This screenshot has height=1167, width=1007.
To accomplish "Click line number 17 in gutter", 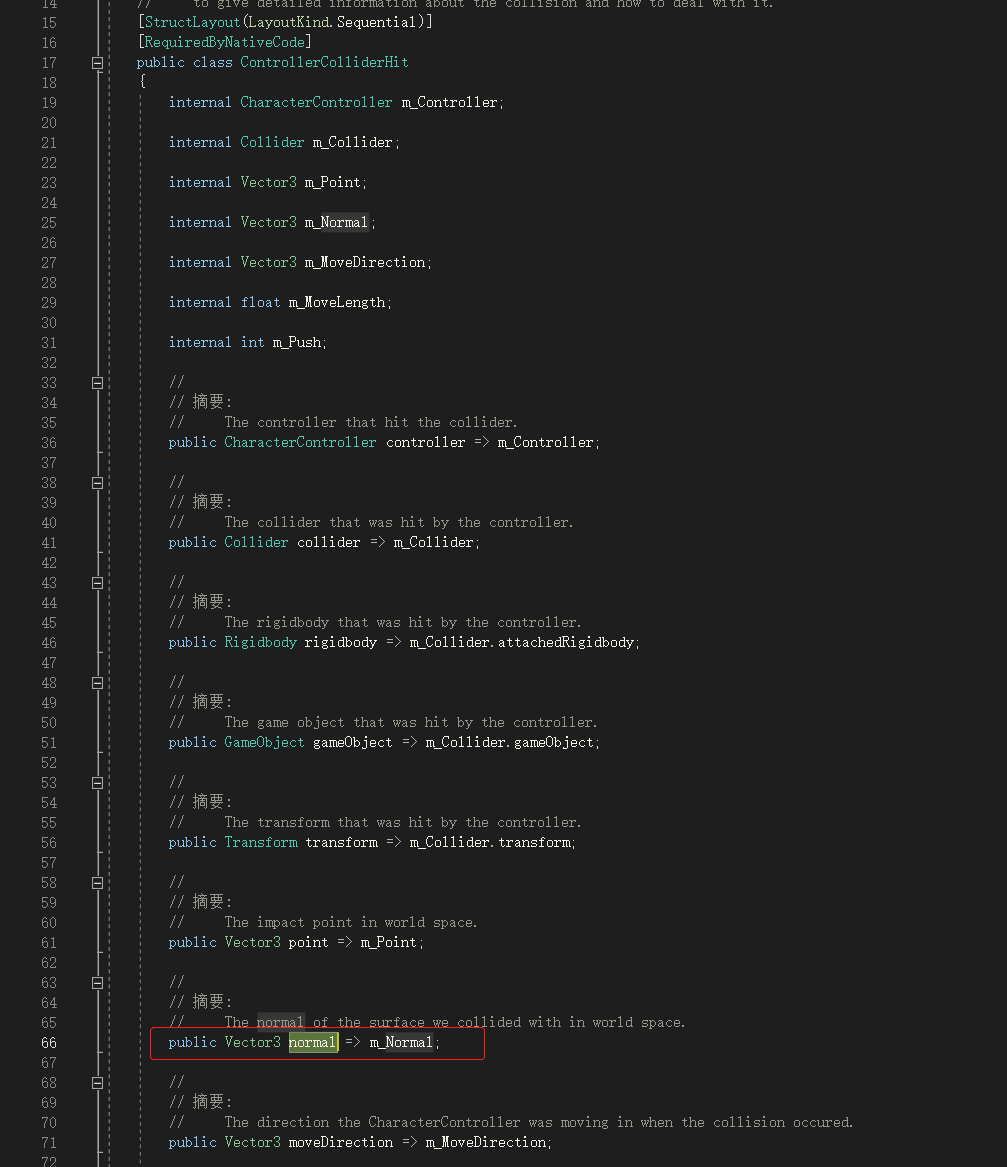I will (x=49, y=63).
